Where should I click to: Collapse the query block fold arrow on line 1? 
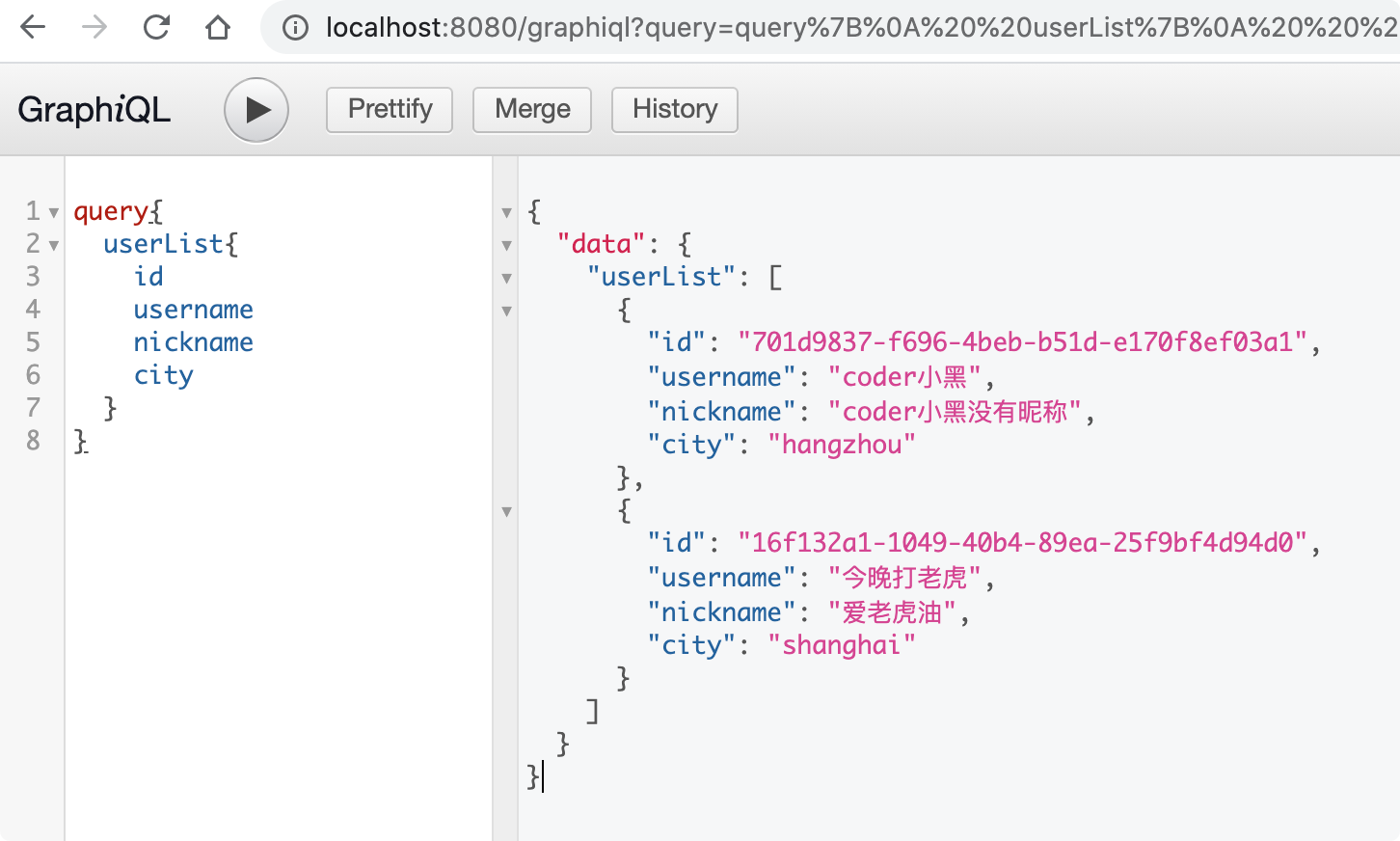(x=54, y=212)
